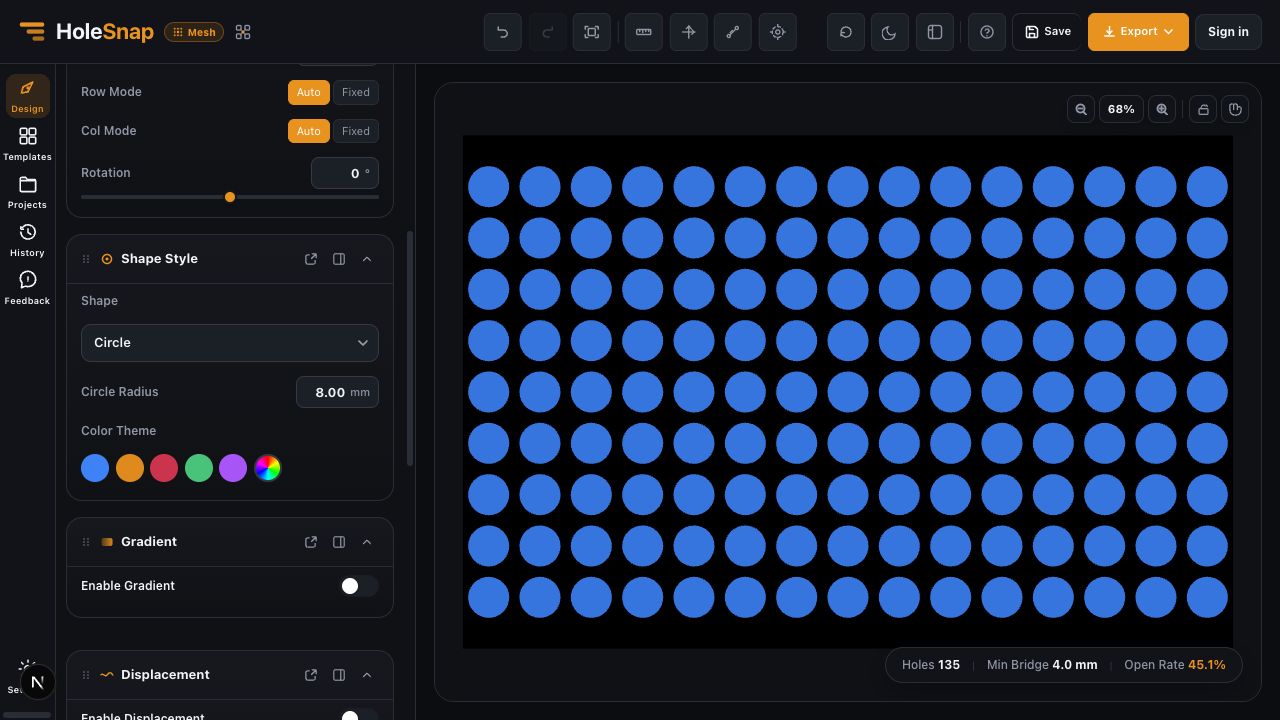Click the Gradient panel drag handle
Viewport: 1280px width, 720px height.
pos(86,542)
